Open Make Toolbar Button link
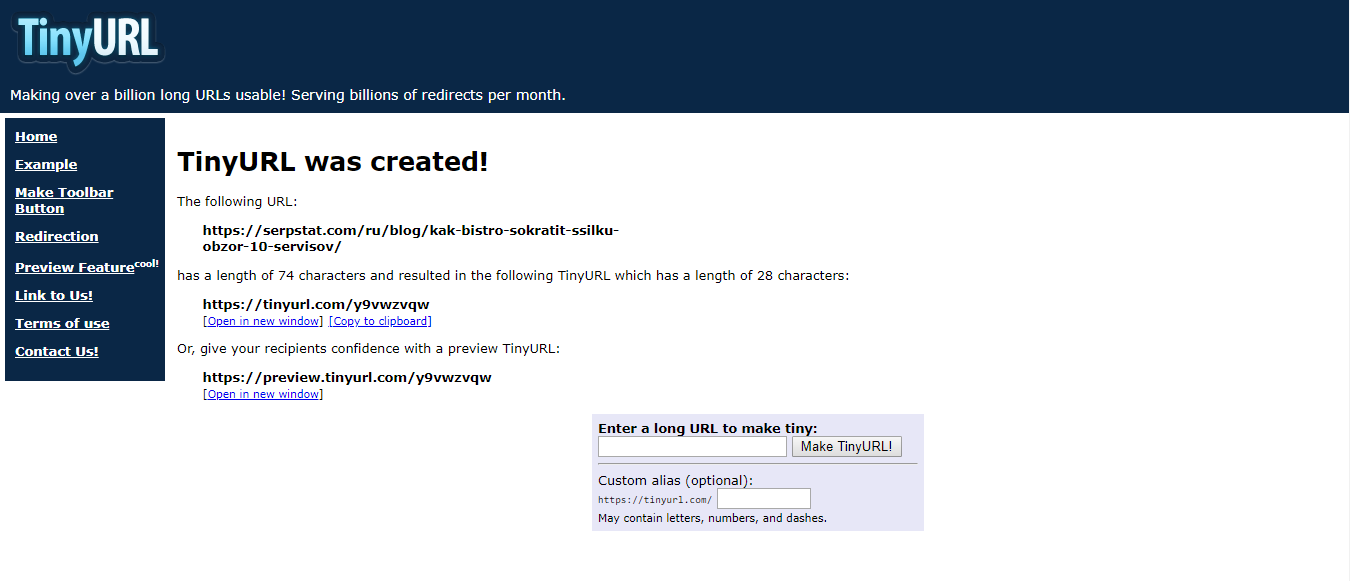 click(x=64, y=201)
